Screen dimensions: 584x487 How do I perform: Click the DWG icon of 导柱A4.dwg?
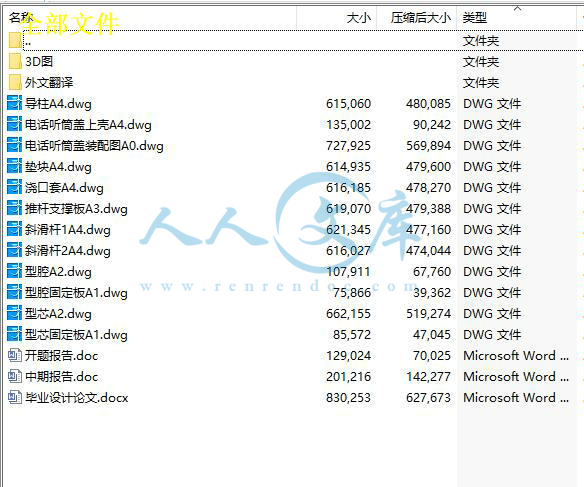point(15,104)
